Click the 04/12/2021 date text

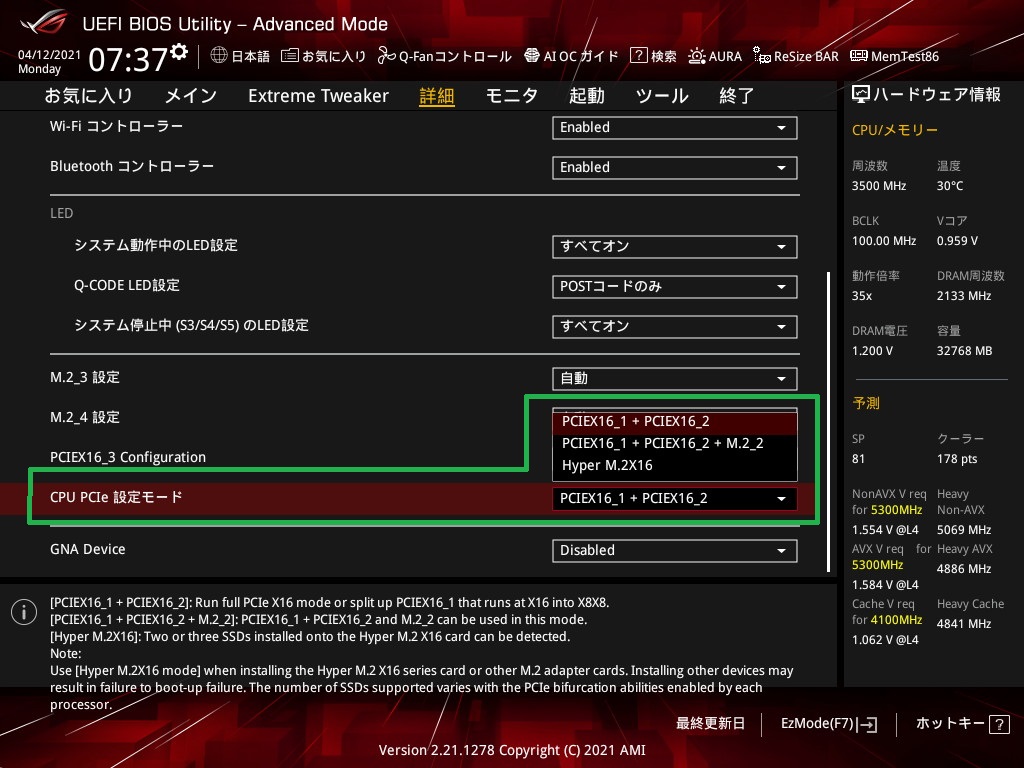[x=49, y=55]
